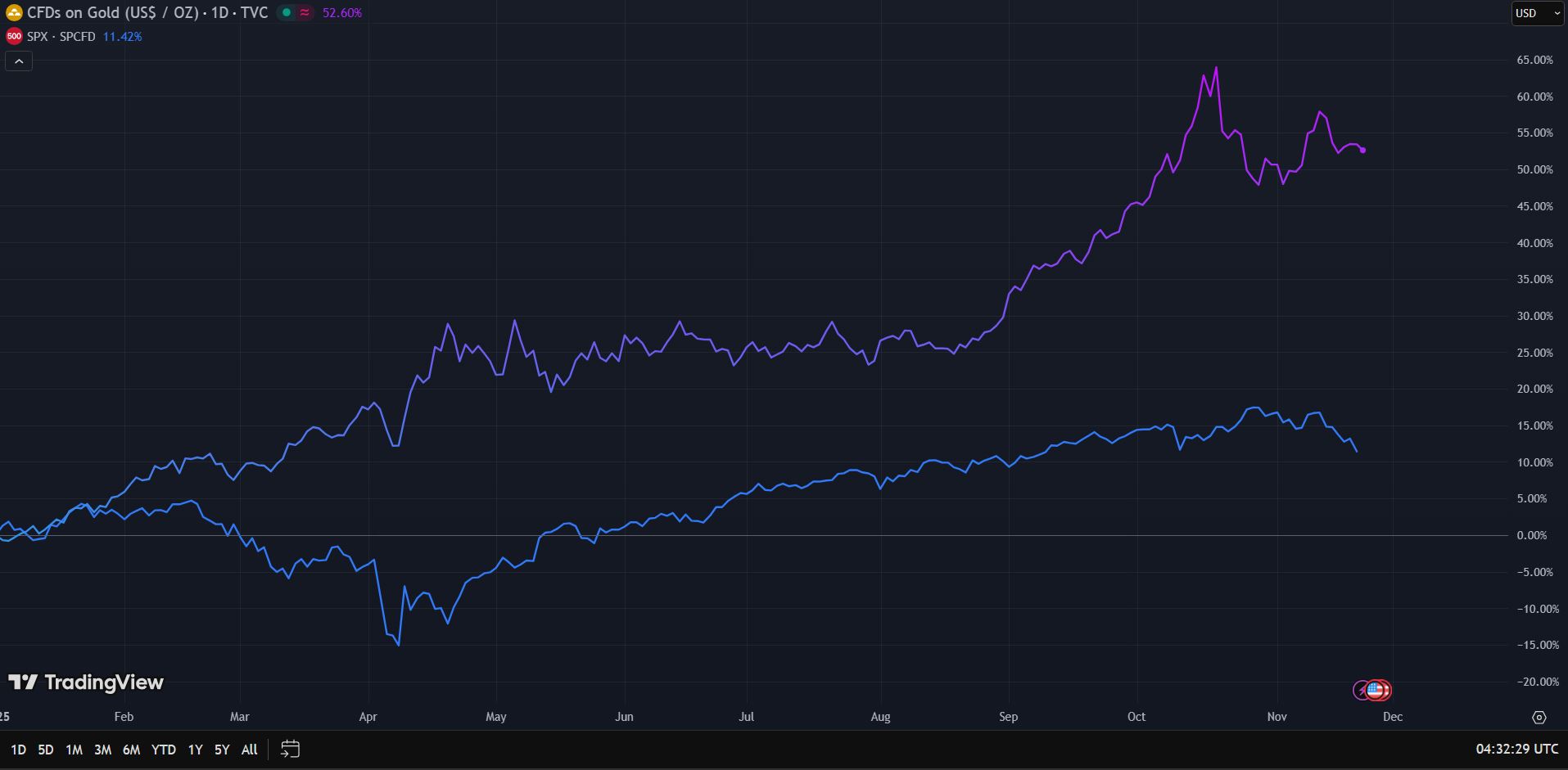Click the purple lightning event marker
The height and width of the screenshot is (770, 1568).
click(1362, 691)
